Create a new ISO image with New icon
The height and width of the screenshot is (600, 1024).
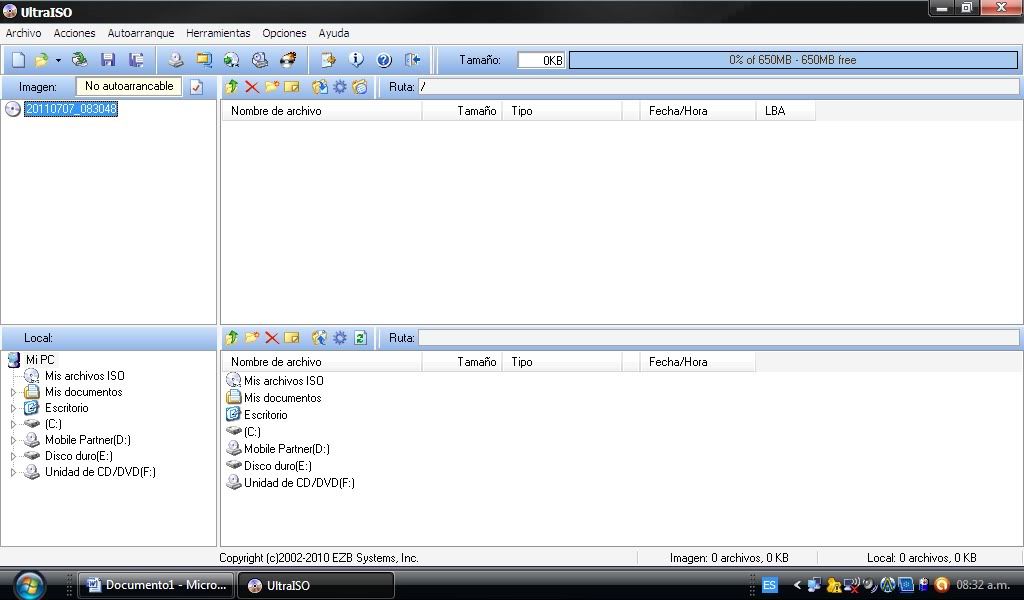click(x=18, y=60)
